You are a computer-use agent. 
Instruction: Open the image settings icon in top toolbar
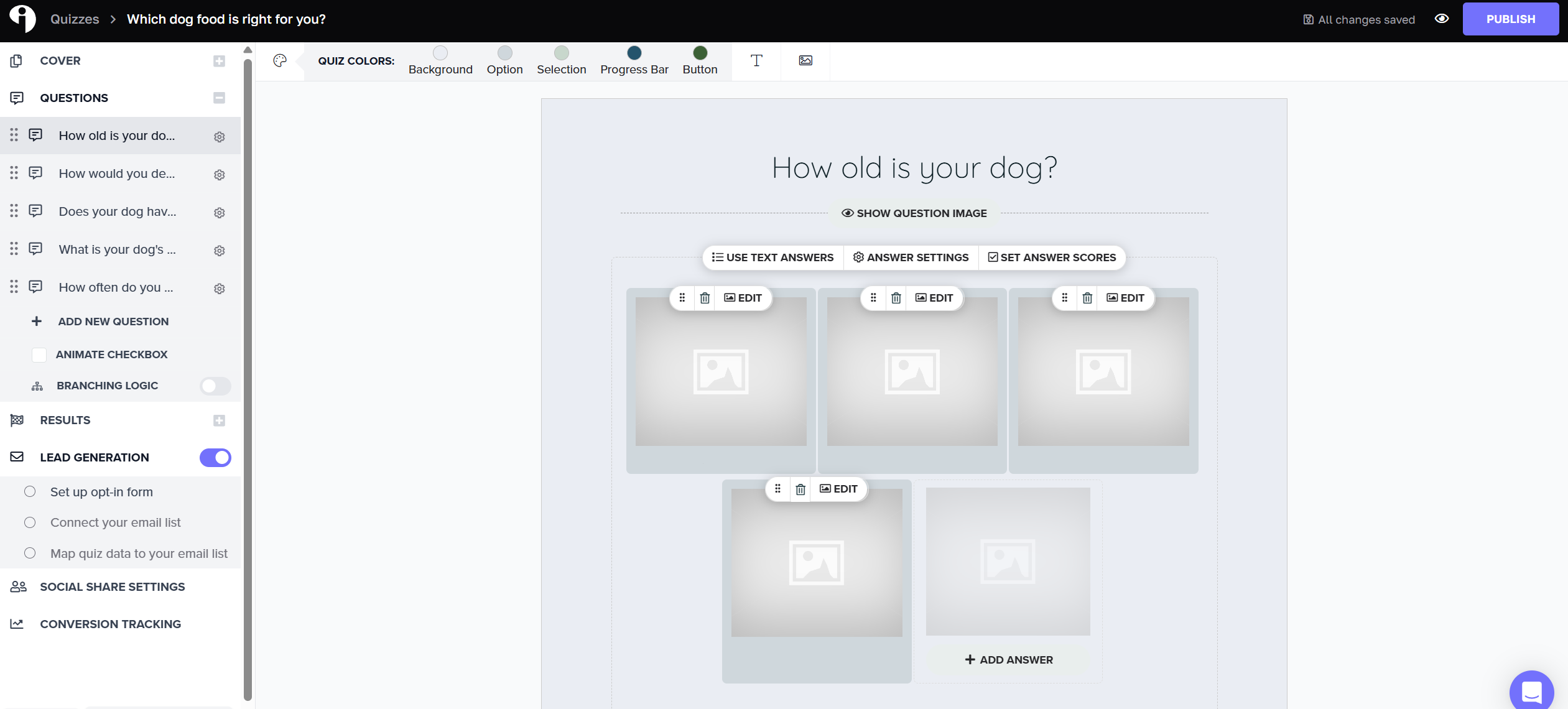coord(804,60)
